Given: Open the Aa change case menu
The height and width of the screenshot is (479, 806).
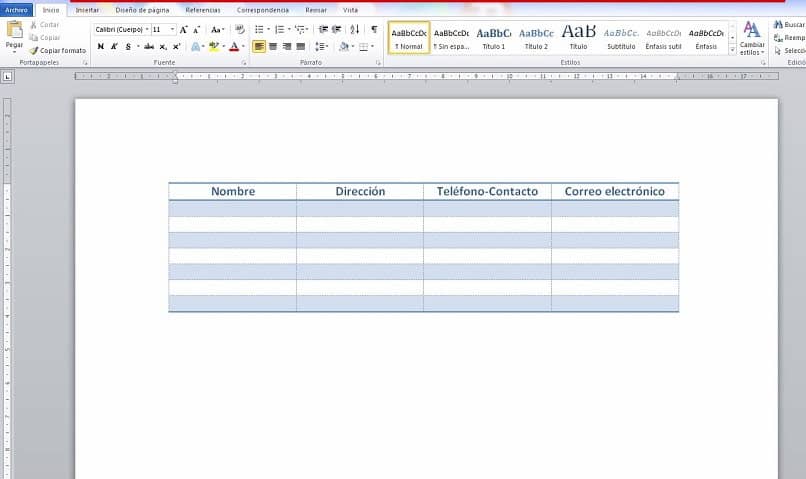Looking at the screenshot, I should [x=217, y=30].
